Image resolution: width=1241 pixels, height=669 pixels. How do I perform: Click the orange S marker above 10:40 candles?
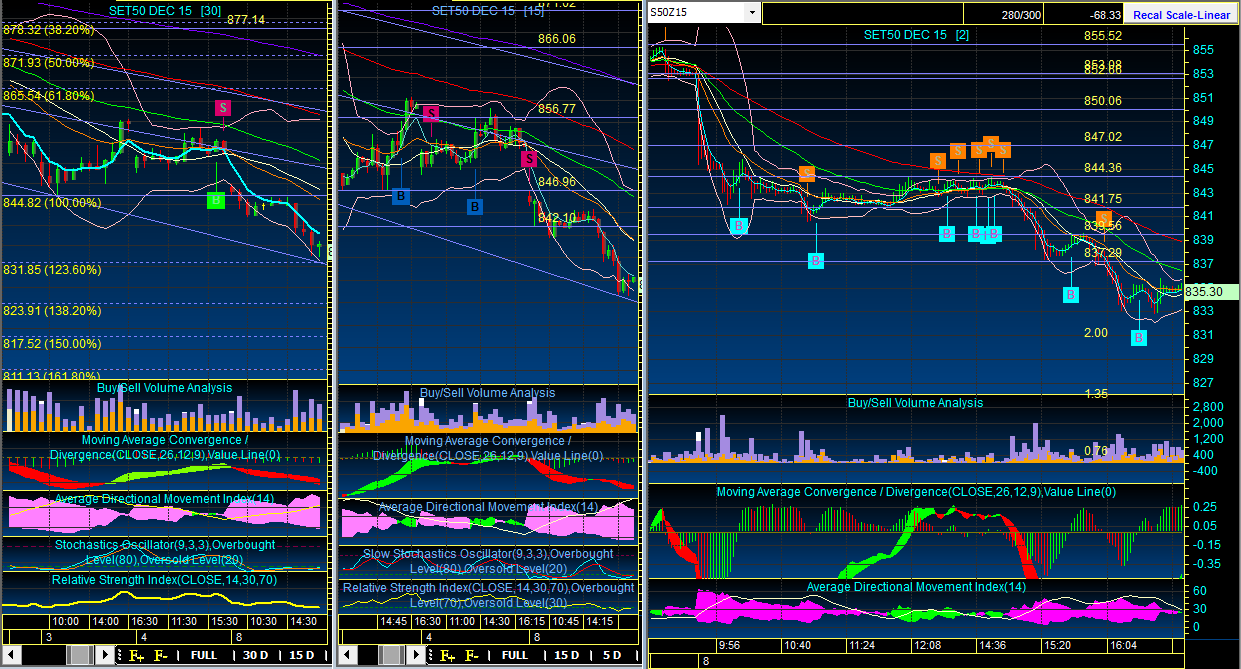click(807, 173)
